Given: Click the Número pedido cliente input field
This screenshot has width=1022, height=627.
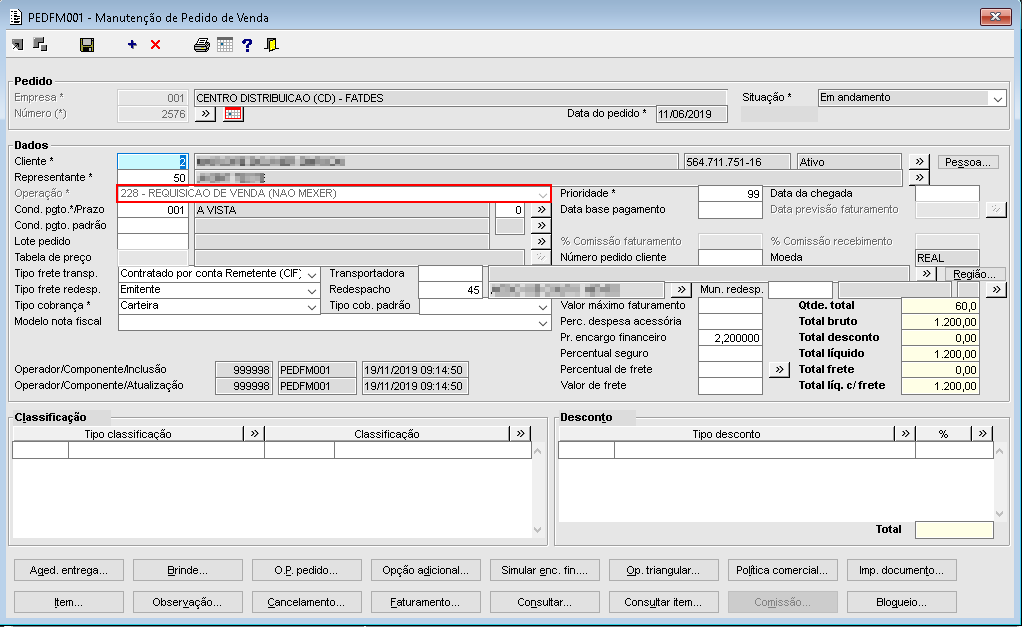Looking at the screenshot, I should coord(730,257).
